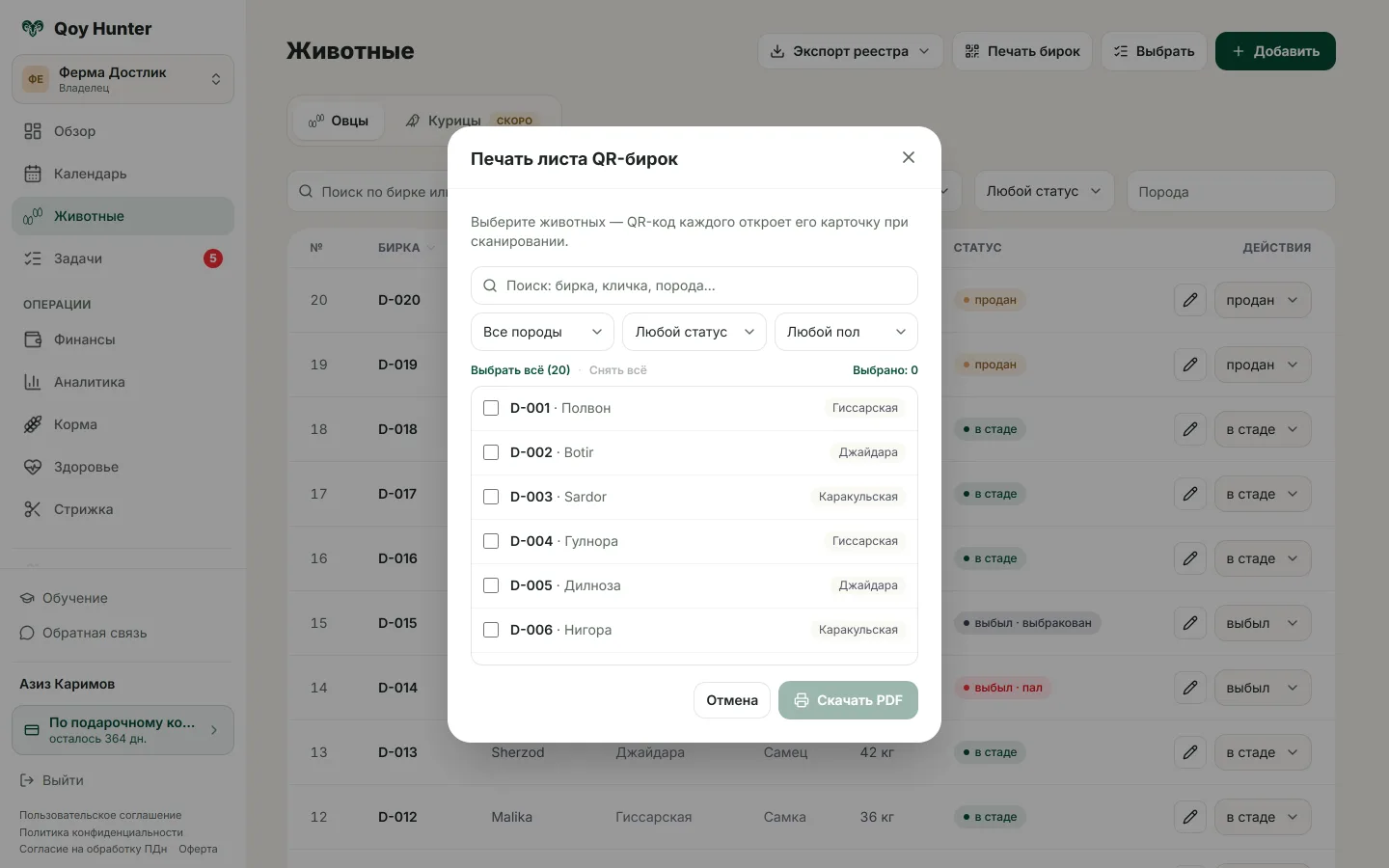
Task: Open Животные in the sidebar
Action: pos(123,216)
